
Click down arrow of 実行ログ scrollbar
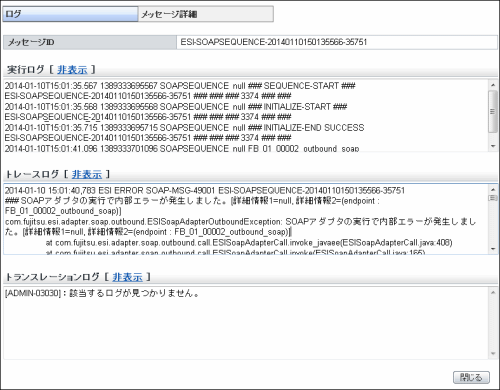(x=493, y=146)
